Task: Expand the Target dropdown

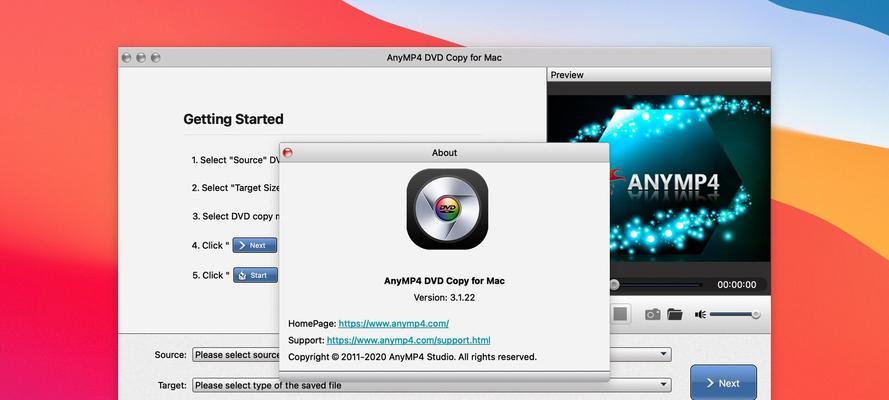Action: 663,385
